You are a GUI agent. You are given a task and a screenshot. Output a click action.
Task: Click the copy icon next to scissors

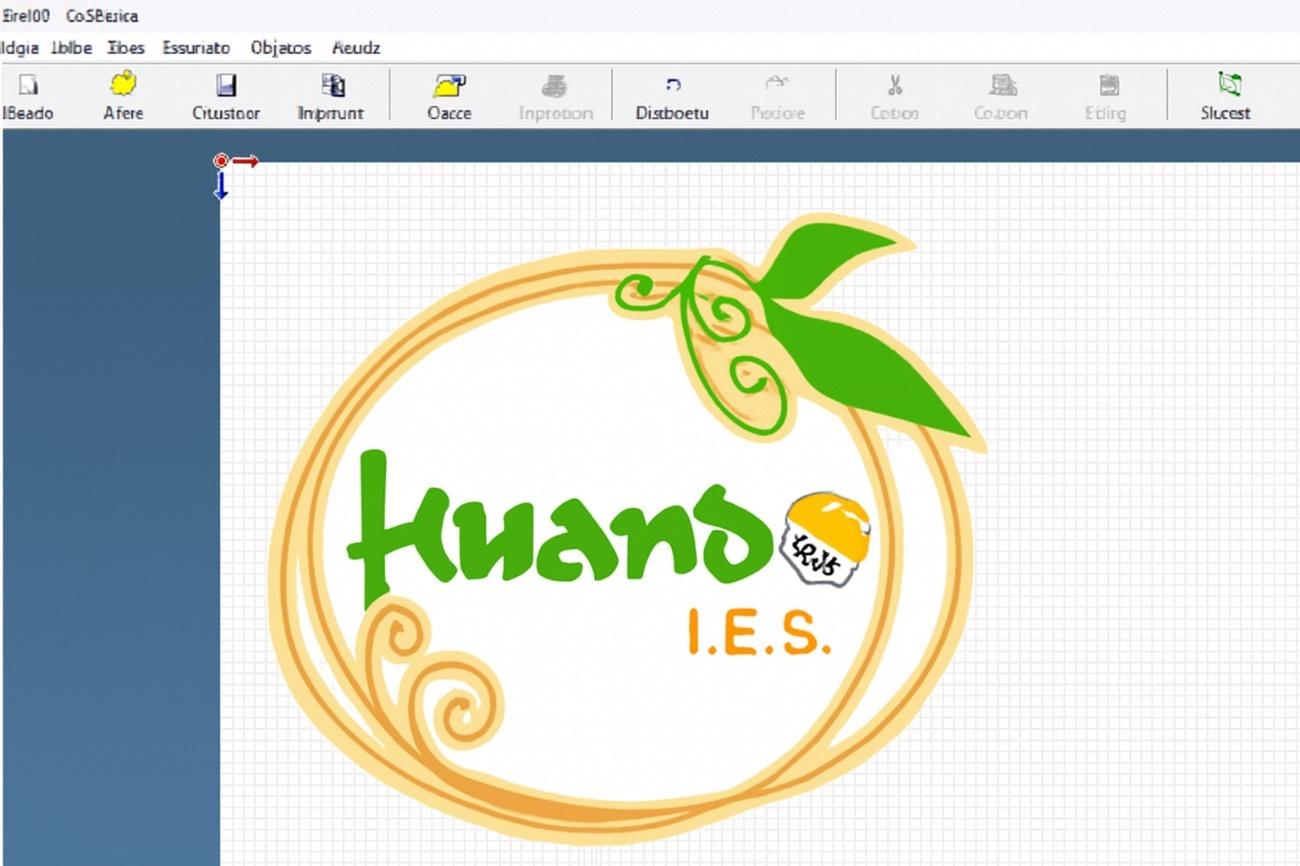pos(1001,86)
